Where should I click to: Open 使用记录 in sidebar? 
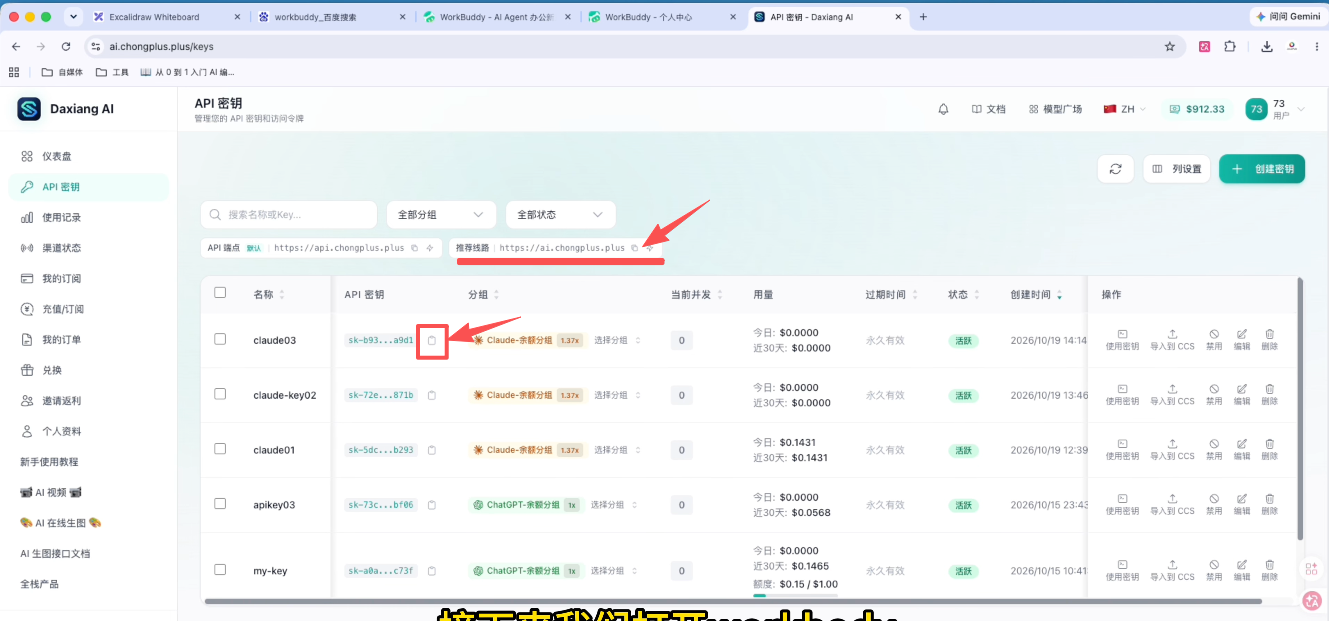[x=89, y=217]
